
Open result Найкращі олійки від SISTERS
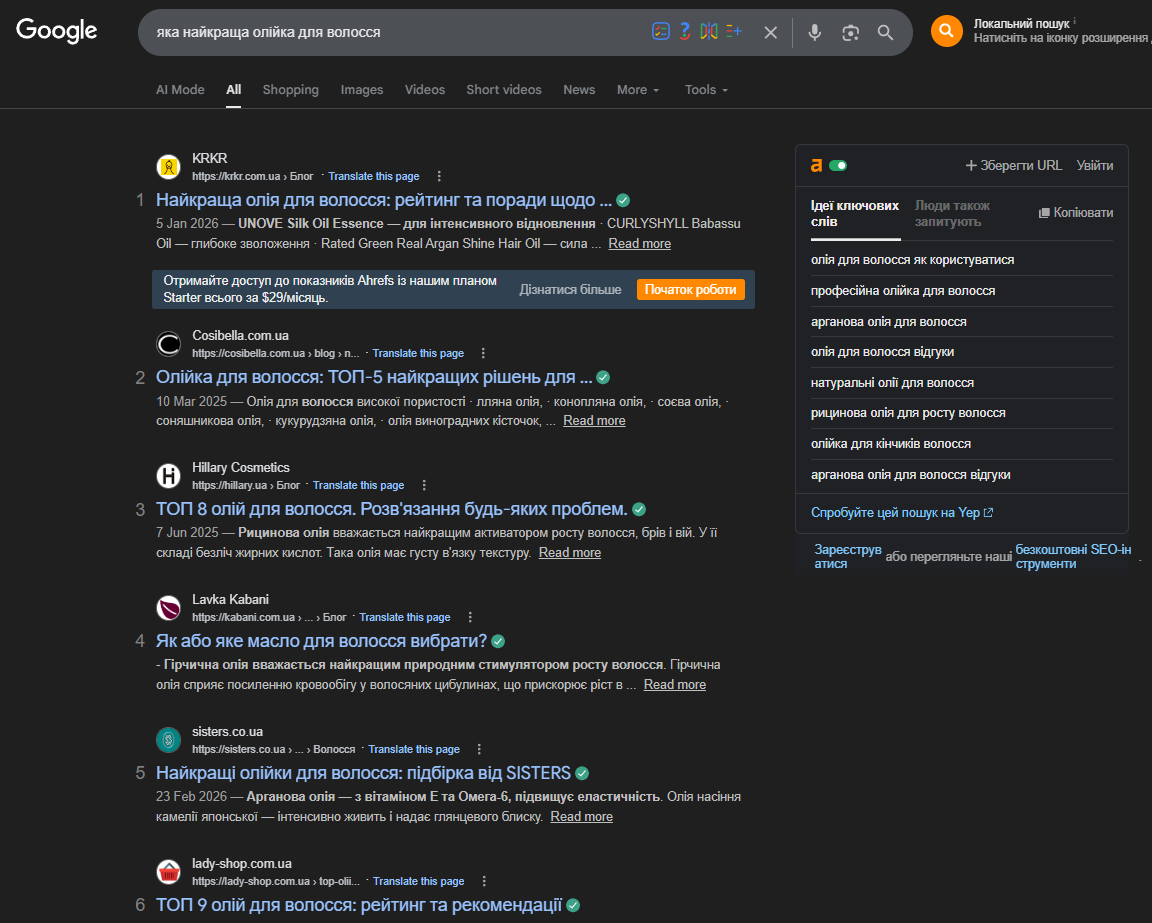click(x=363, y=773)
